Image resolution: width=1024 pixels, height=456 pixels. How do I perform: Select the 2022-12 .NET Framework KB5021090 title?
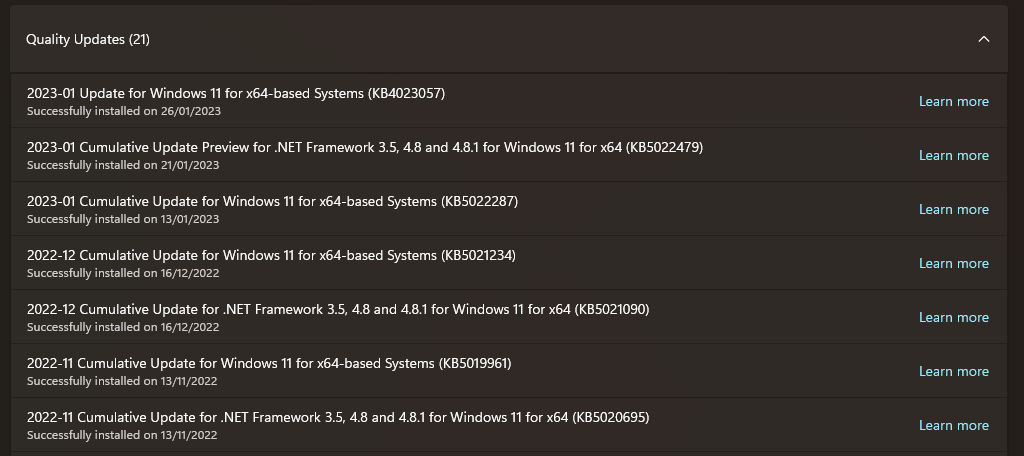[338, 309]
